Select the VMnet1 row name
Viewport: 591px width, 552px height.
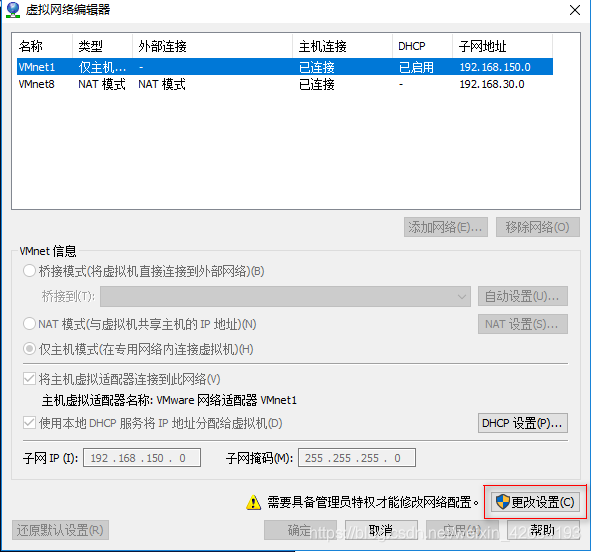pyautogui.click(x=37, y=67)
